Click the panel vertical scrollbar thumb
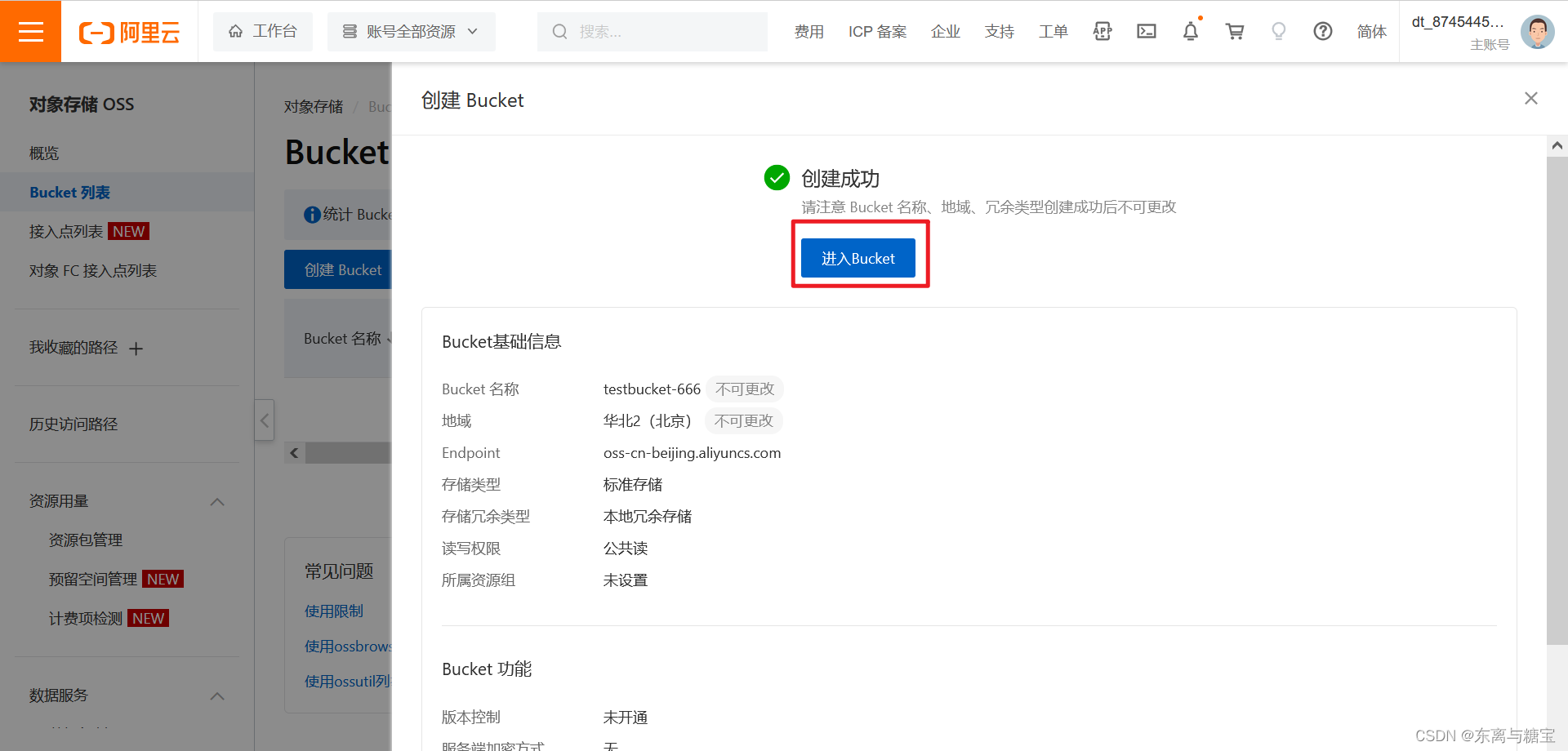 click(1557, 400)
